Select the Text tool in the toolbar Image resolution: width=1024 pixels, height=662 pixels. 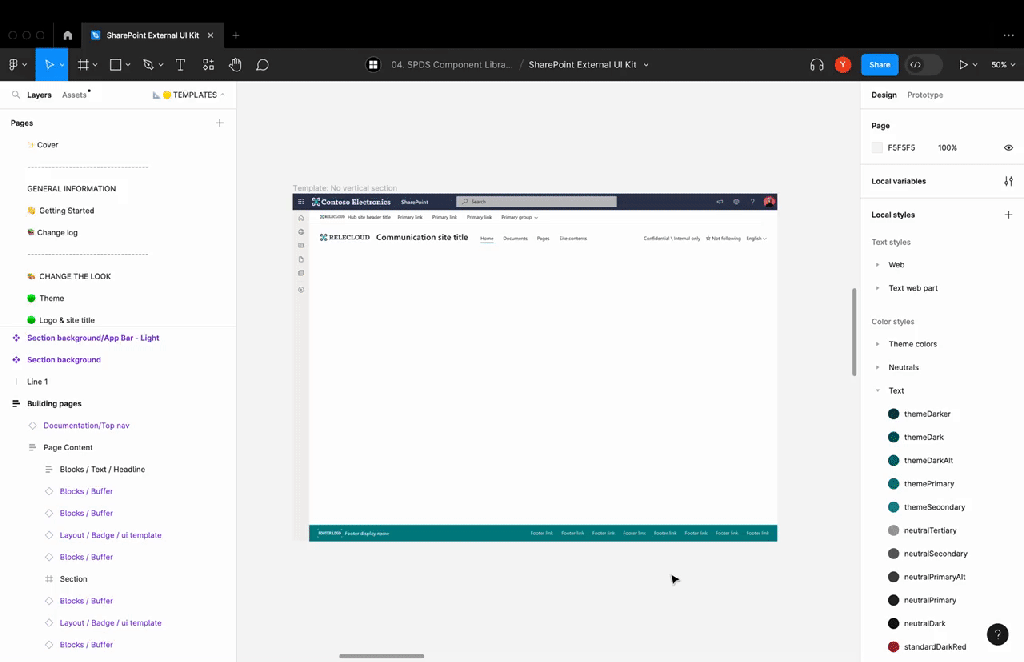click(180, 64)
